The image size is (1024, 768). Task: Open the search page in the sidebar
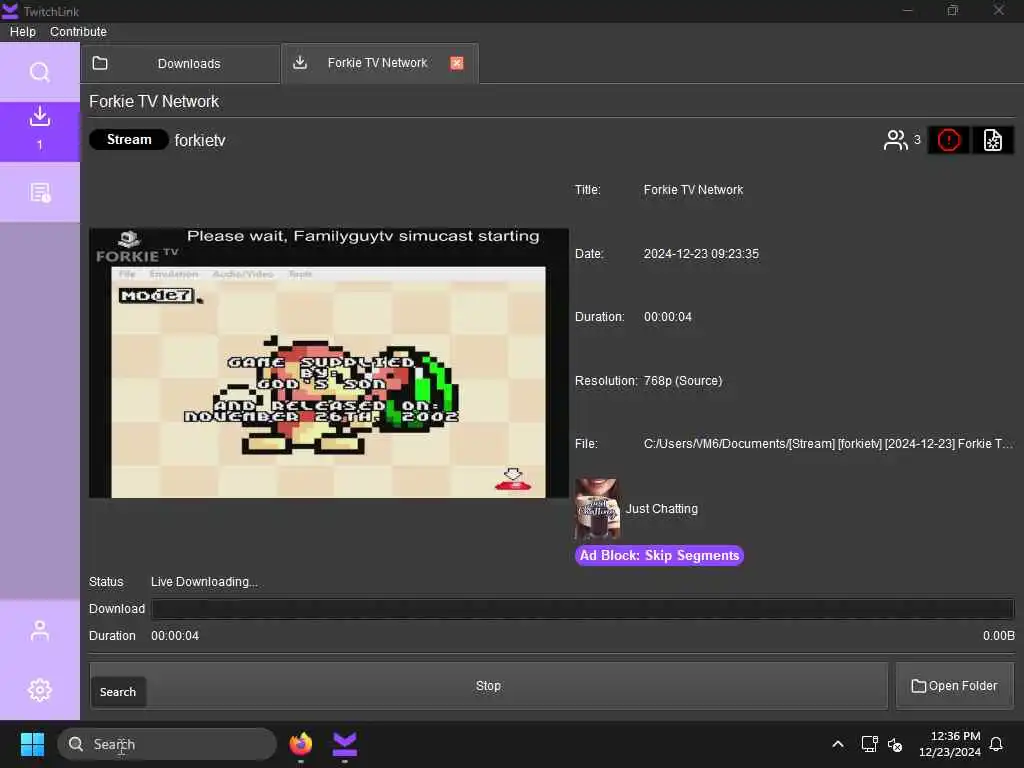pyautogui.click(x=40, y=72)
